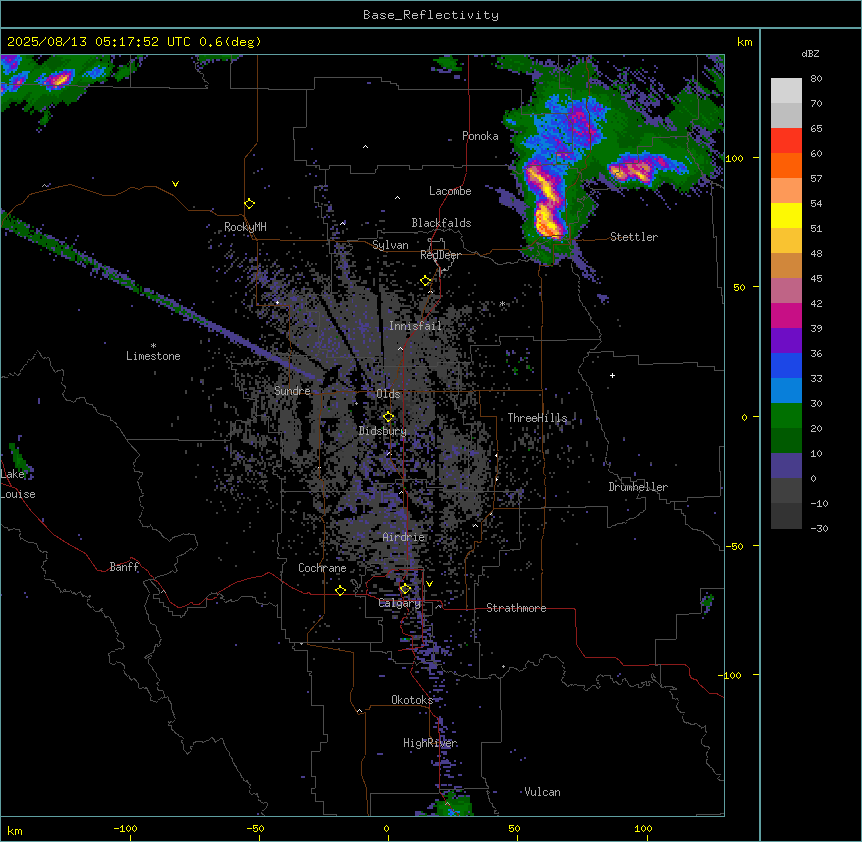Viewport: 862px width, 842px height.
Task: Click the dBZ legend heading
Action: [x=810, y=53]
